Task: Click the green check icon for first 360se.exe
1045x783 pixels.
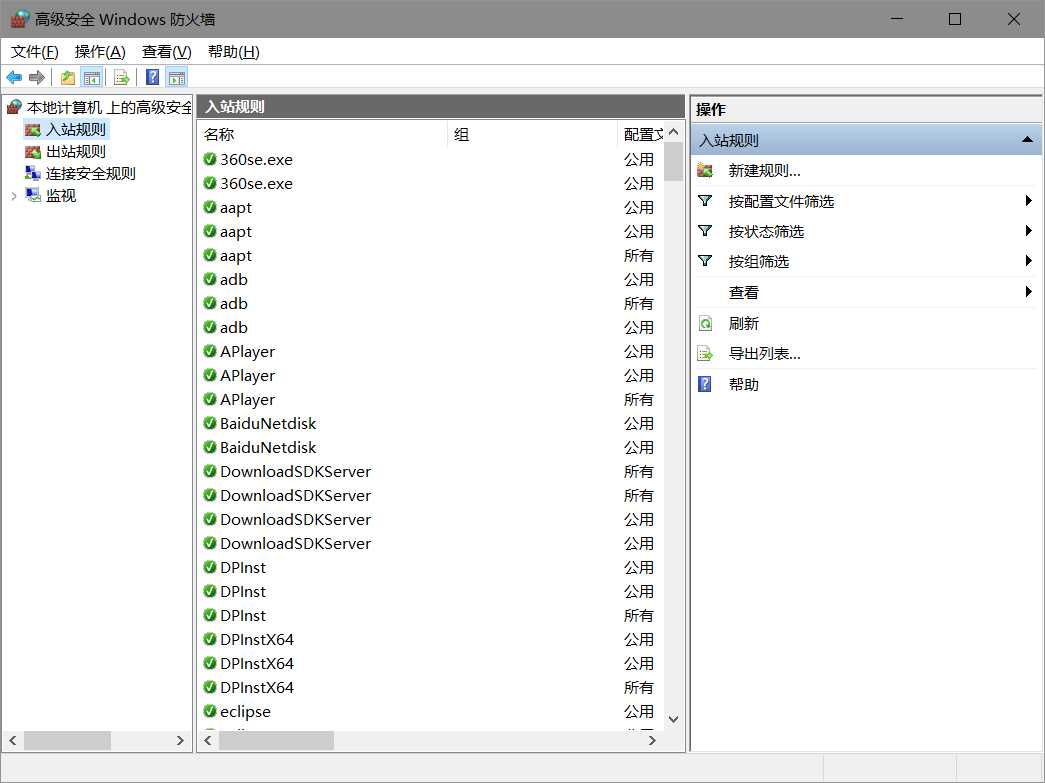Action: [x=210, y=159]
